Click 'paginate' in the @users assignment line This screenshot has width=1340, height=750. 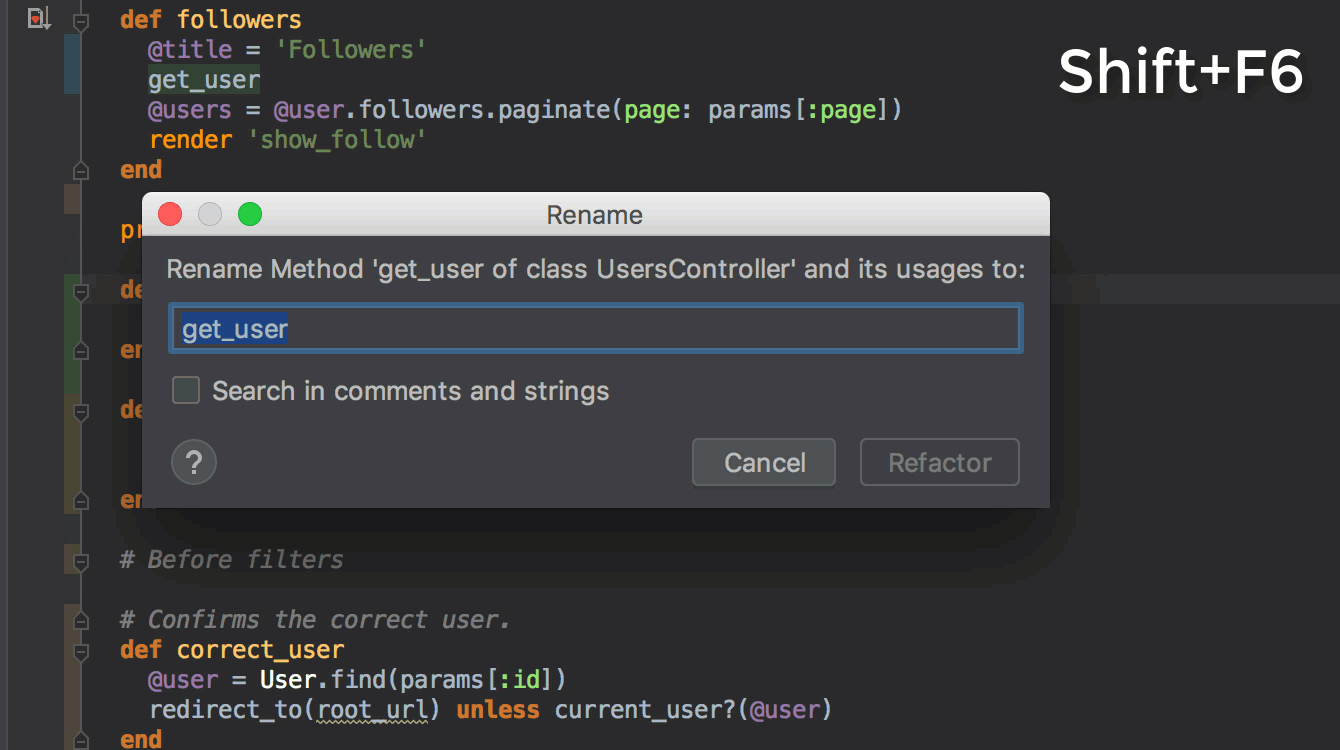pyautogui.click(x=553, y=110)
